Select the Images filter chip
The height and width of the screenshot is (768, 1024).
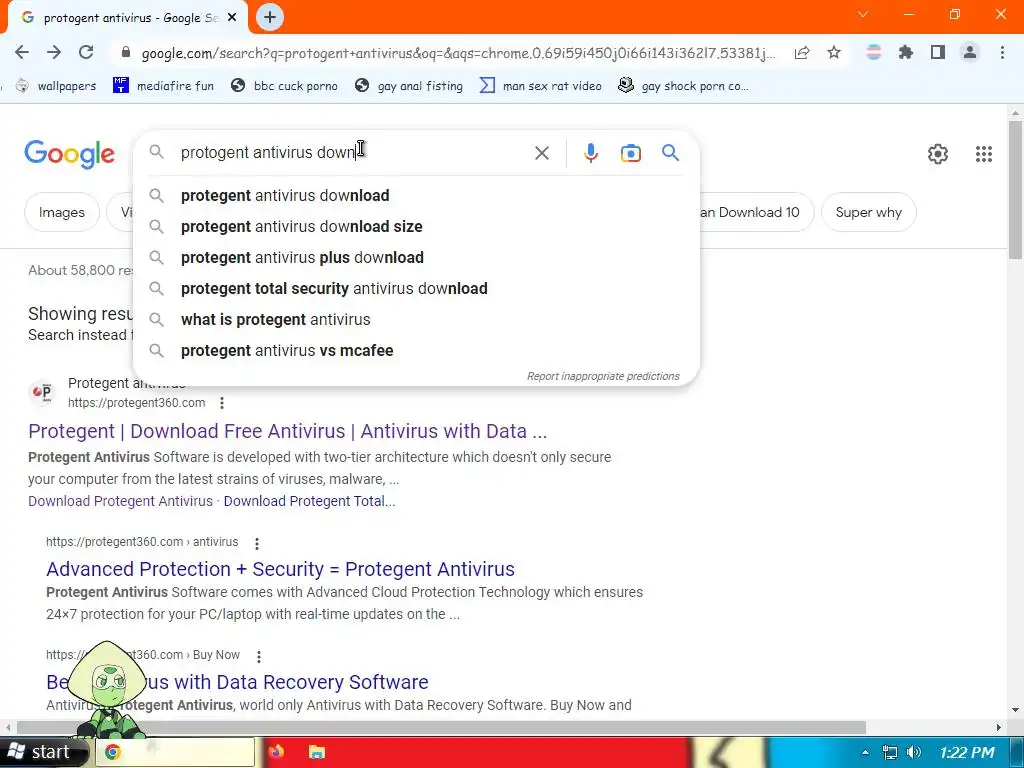point(62,212)
